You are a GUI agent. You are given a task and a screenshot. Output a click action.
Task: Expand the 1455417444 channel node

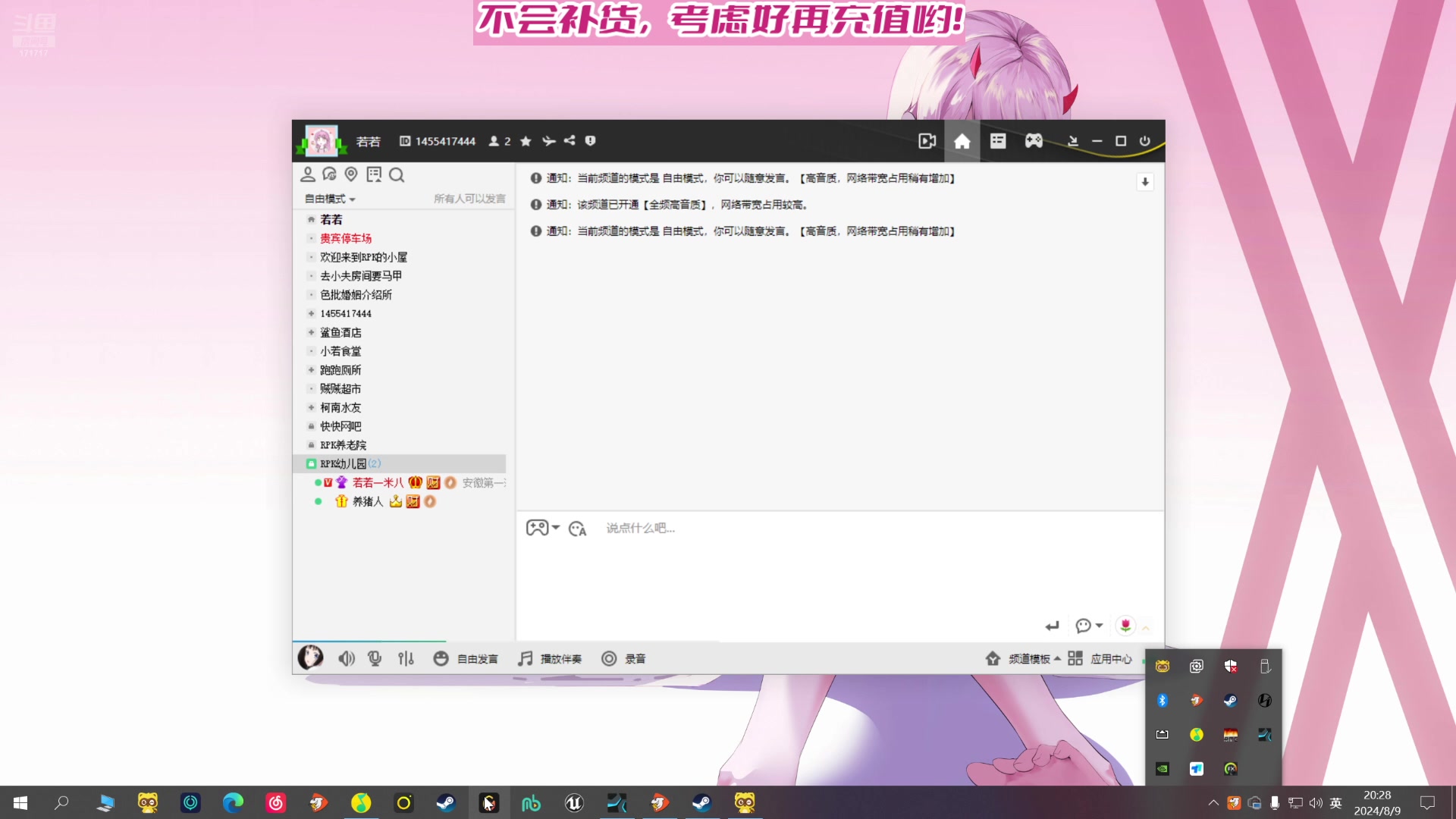311,313
